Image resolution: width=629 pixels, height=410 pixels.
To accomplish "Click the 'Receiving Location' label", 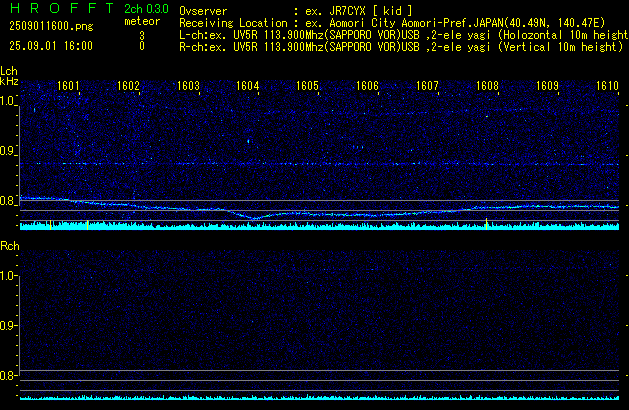I will tap(233, 23).
